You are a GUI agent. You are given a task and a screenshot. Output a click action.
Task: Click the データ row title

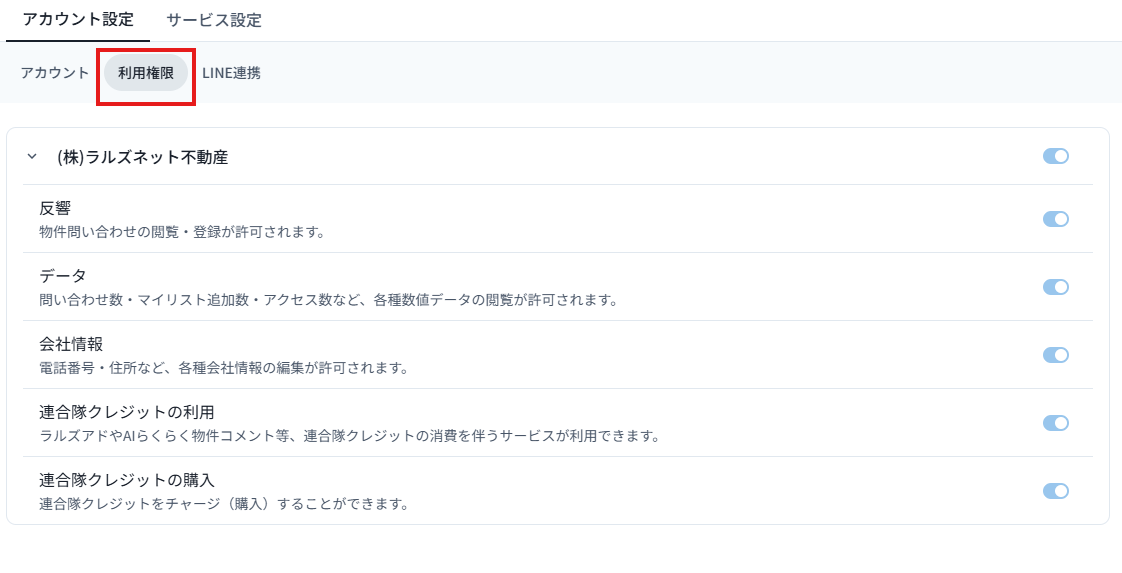pos(62,276)
